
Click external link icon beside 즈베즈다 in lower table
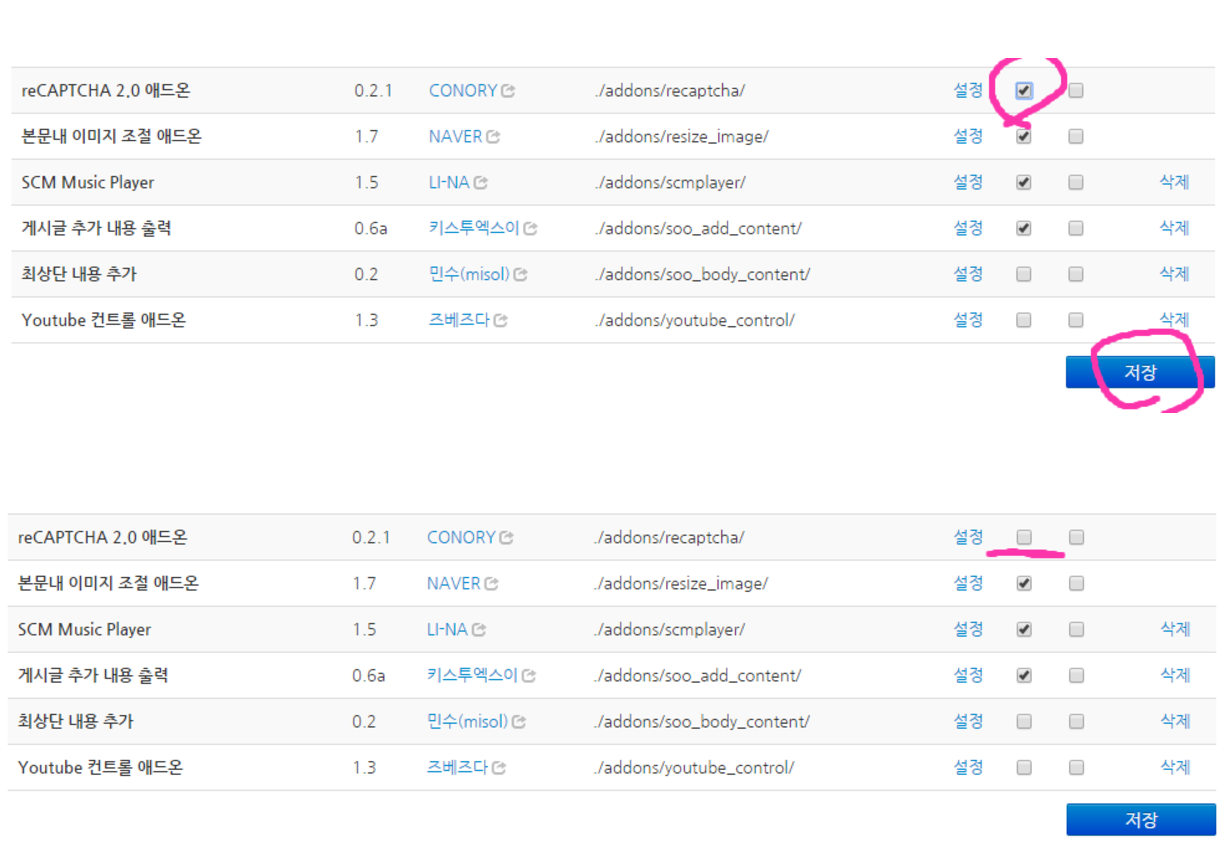(498, 768)
